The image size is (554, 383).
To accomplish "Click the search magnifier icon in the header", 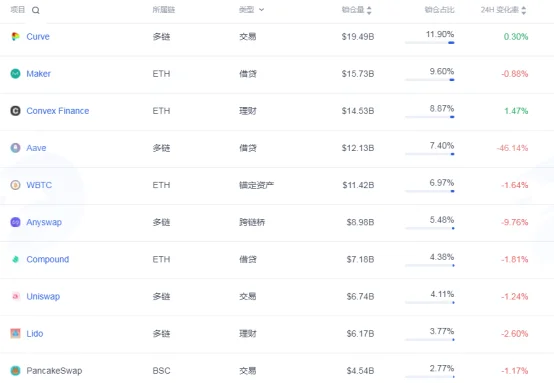I will tap(36, 10).
